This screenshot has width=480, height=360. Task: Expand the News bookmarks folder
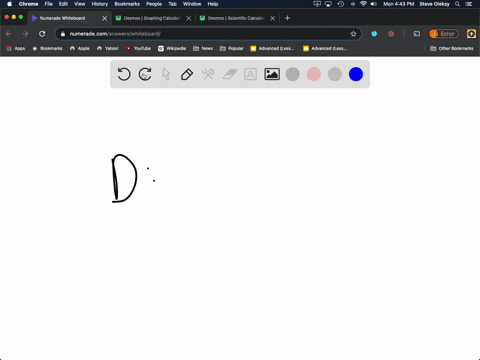coord(203,48)
